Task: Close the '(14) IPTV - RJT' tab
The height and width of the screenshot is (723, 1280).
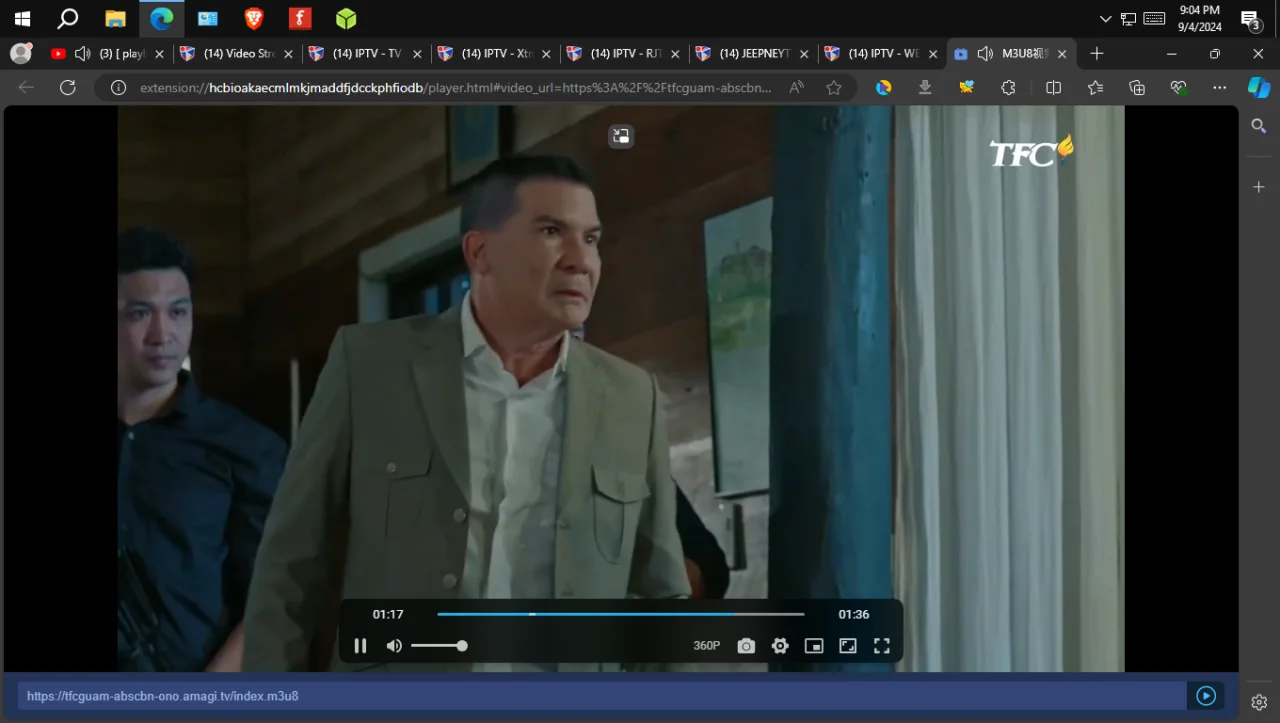Action: pos(675,54)
